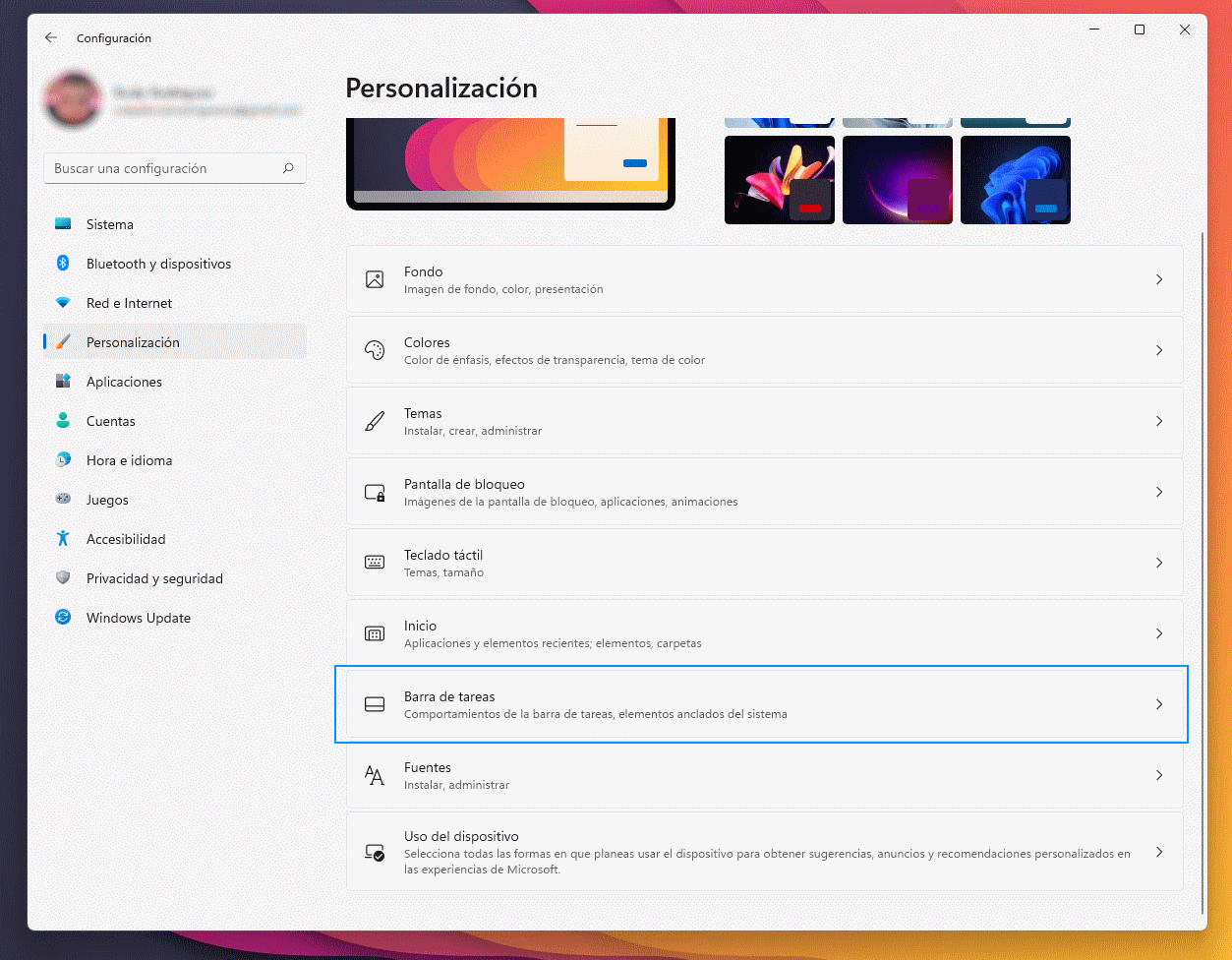Click the Sistema monitor icon

(63, 224)
